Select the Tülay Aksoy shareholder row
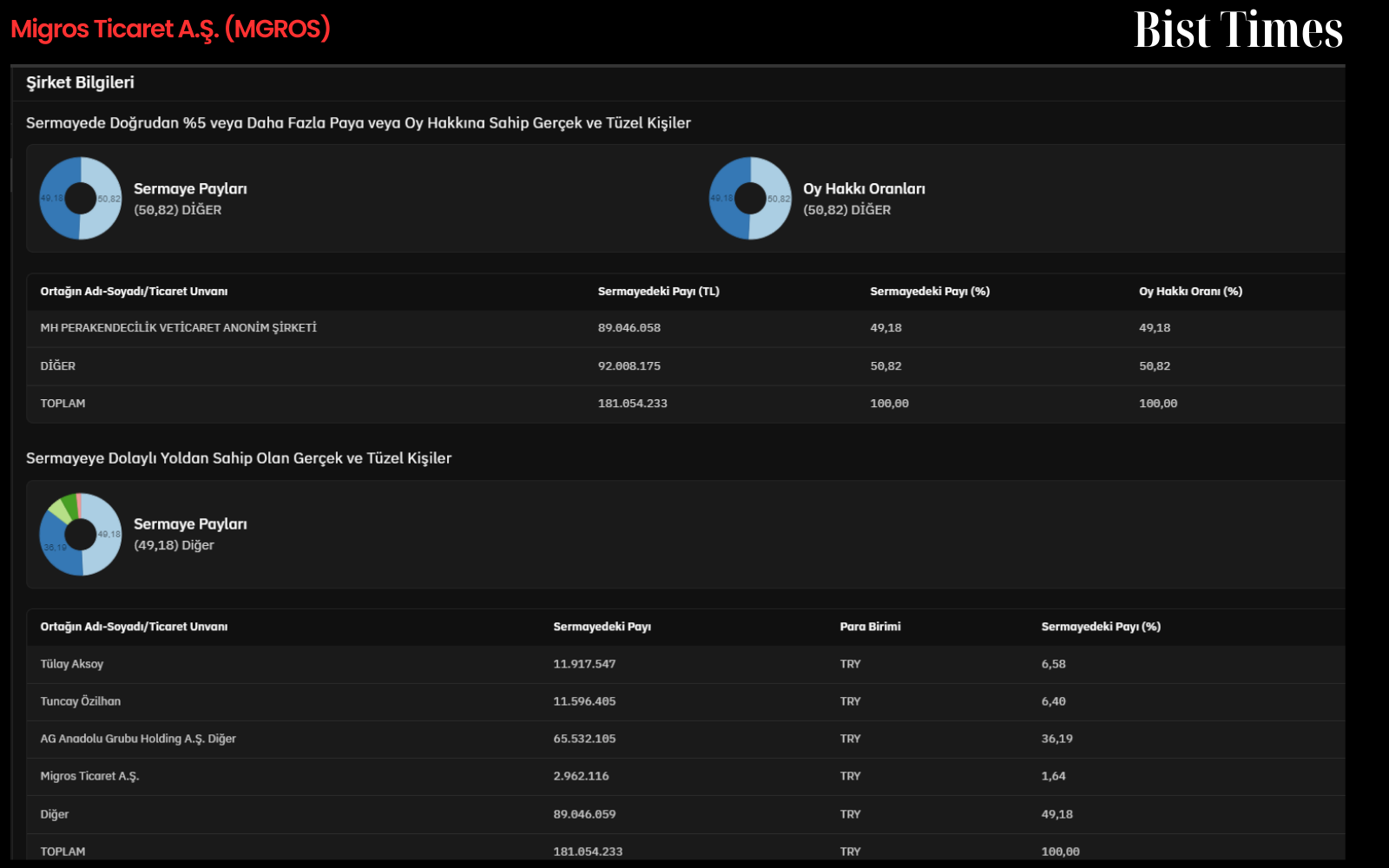 [686, 664]
